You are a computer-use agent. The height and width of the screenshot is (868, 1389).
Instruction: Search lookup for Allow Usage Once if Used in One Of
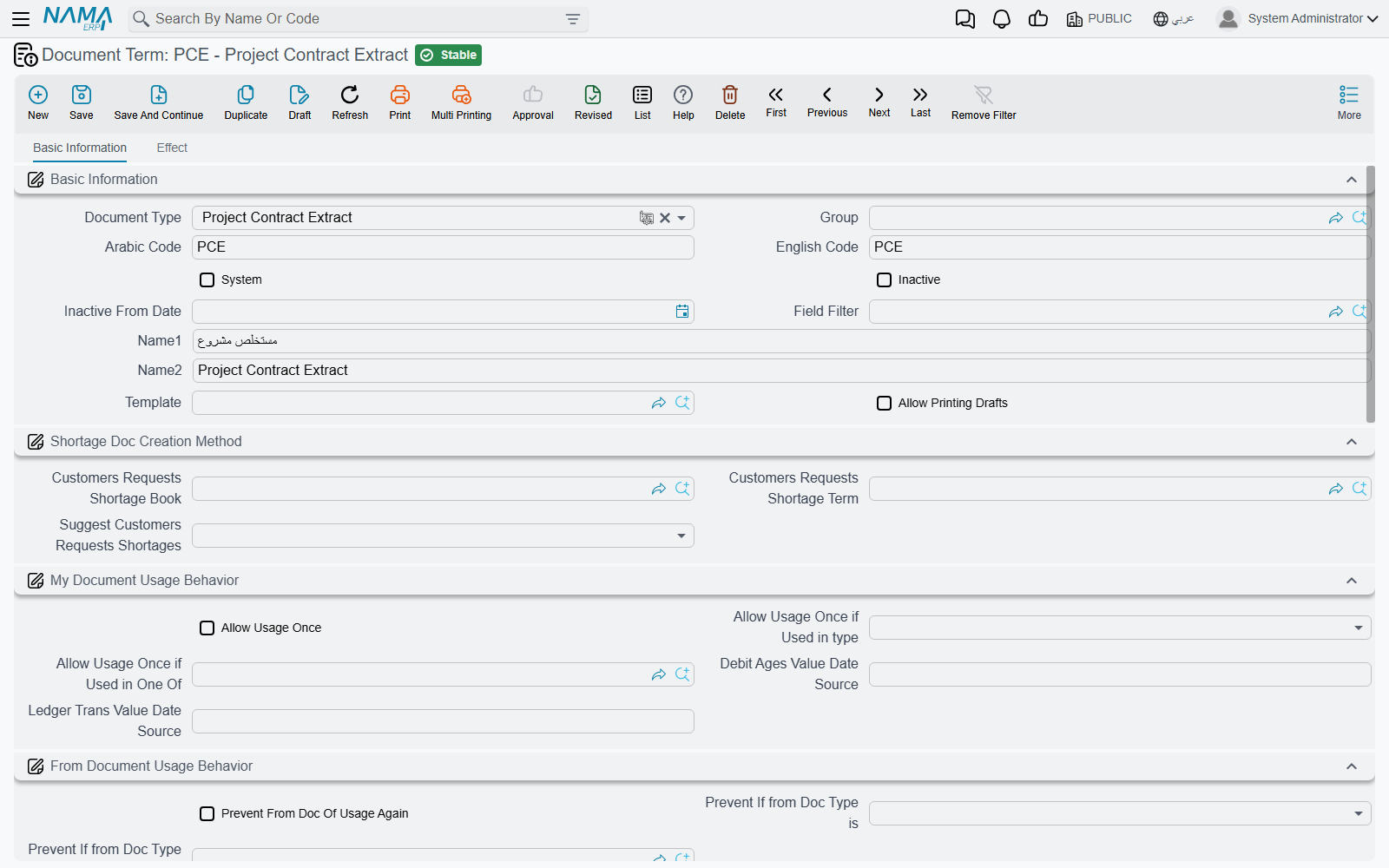click(682, 674)
